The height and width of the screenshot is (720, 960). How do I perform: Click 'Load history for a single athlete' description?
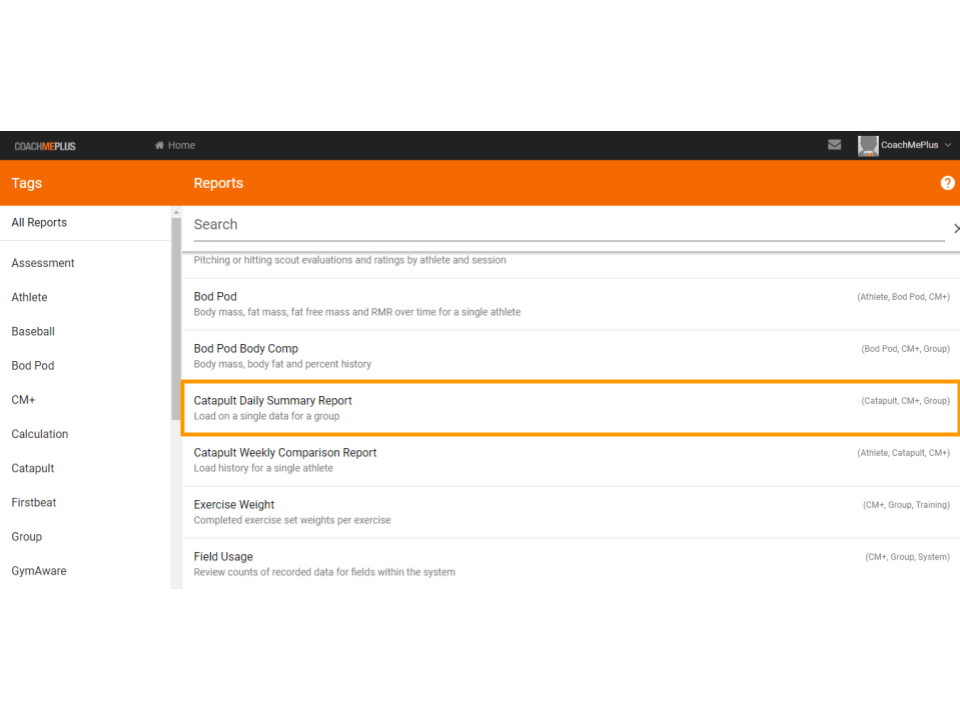[x=263, y=468]
